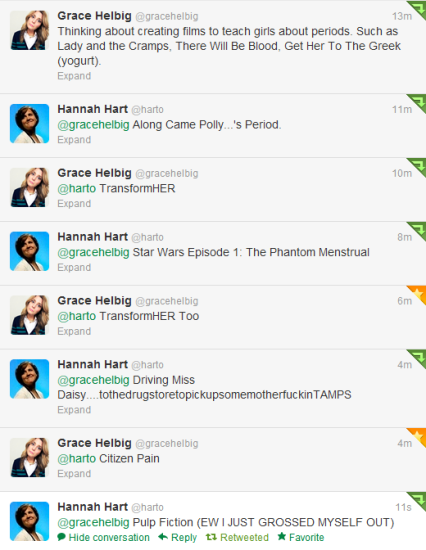Expand the Citizen Pain tweet
426x550 pixels.
coord(74,474)
